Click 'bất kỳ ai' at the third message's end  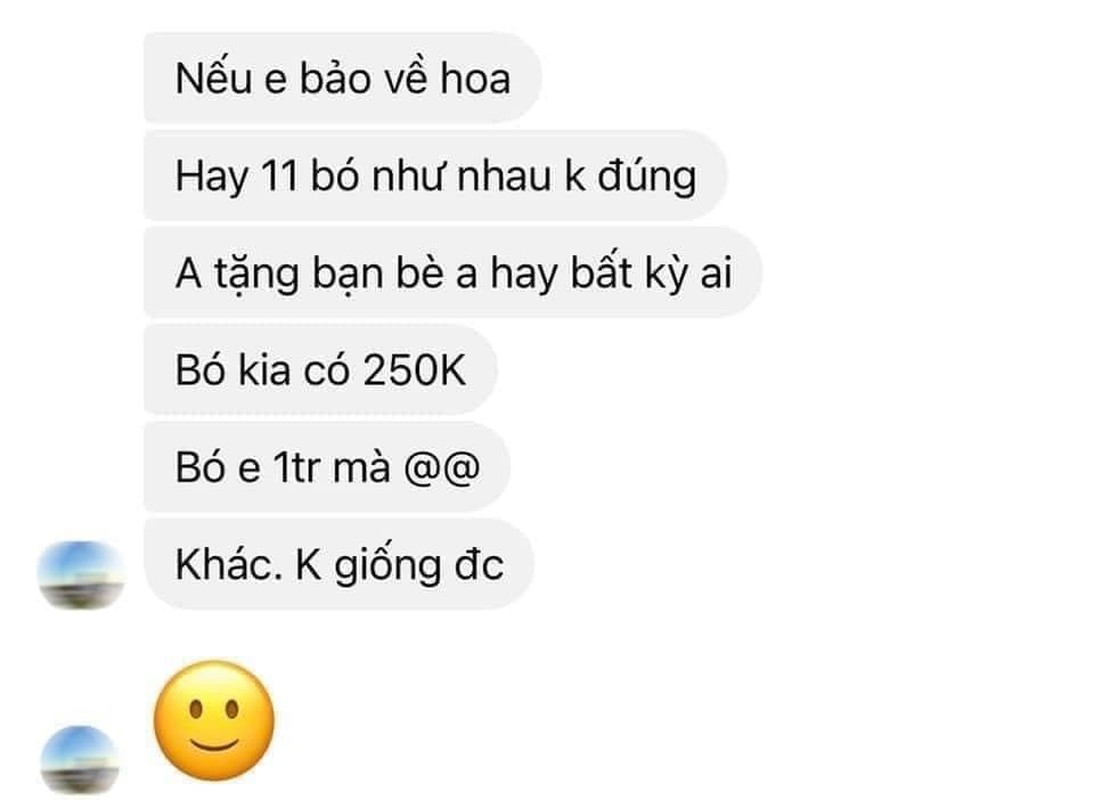coord(652,273)
